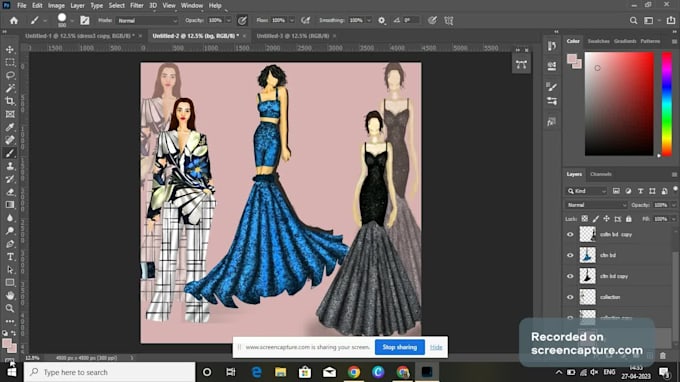
Task: Hide the 'collection' layer
Action: (570, 297)
